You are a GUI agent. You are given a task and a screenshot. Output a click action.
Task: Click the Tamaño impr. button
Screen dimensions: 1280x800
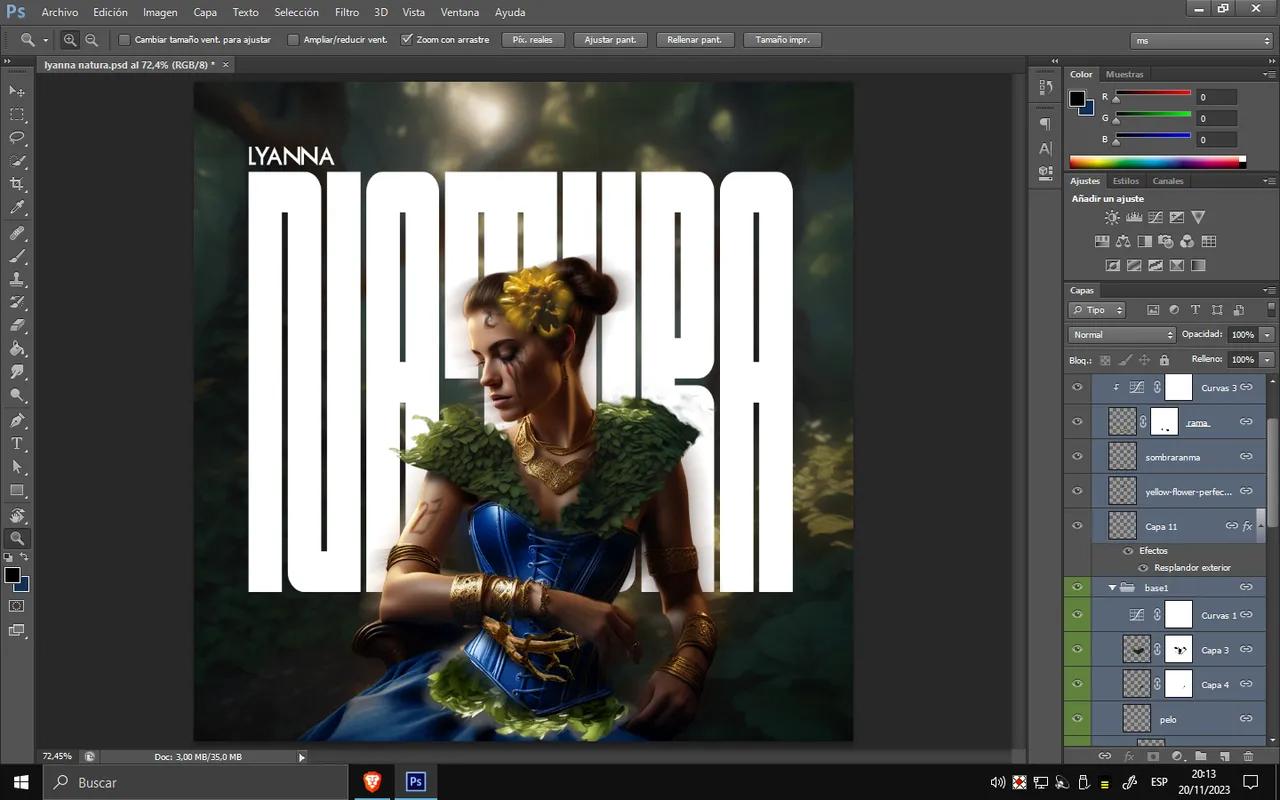tap(783, 40)
